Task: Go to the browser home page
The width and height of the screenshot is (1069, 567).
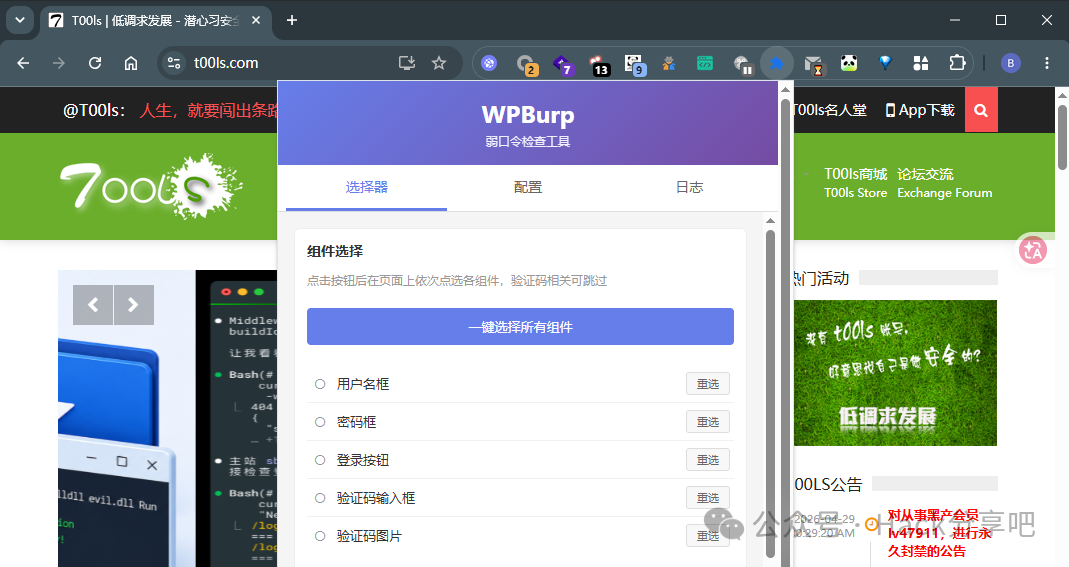Action: tap(131, 63)
